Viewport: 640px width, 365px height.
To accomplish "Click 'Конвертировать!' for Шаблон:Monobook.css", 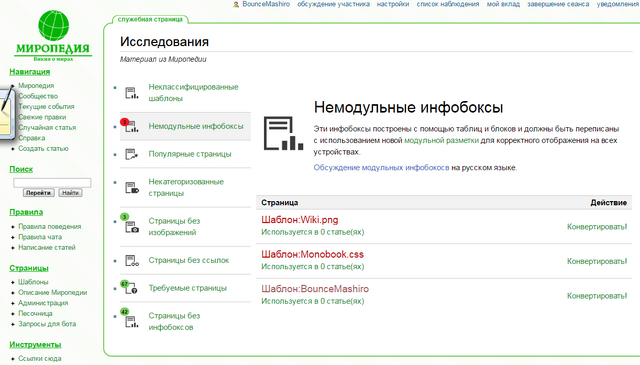I will (597, 261).
